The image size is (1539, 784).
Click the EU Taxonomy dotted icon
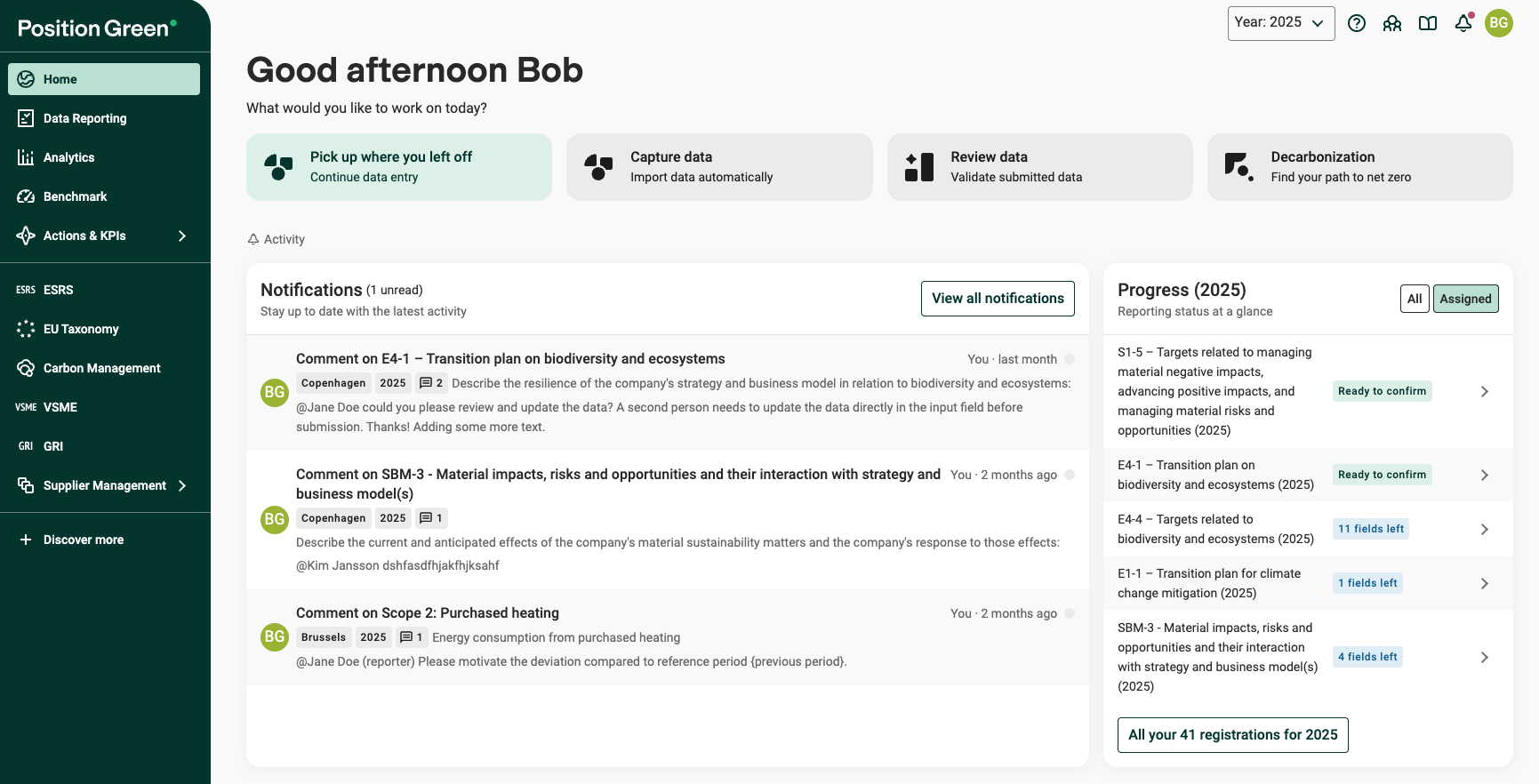[26, 329]
